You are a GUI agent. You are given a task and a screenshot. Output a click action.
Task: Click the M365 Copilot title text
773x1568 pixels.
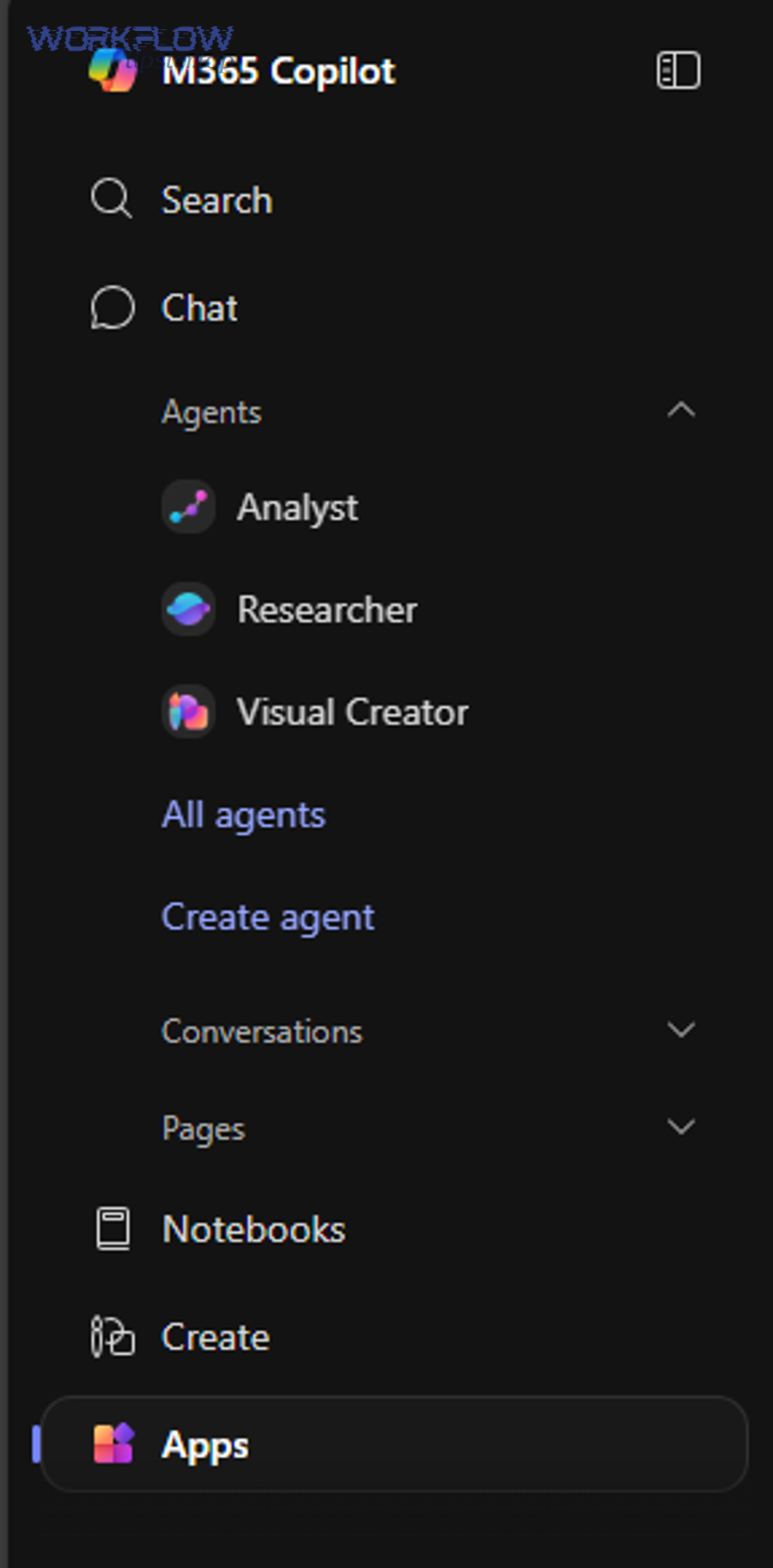(x=278, y=71)
